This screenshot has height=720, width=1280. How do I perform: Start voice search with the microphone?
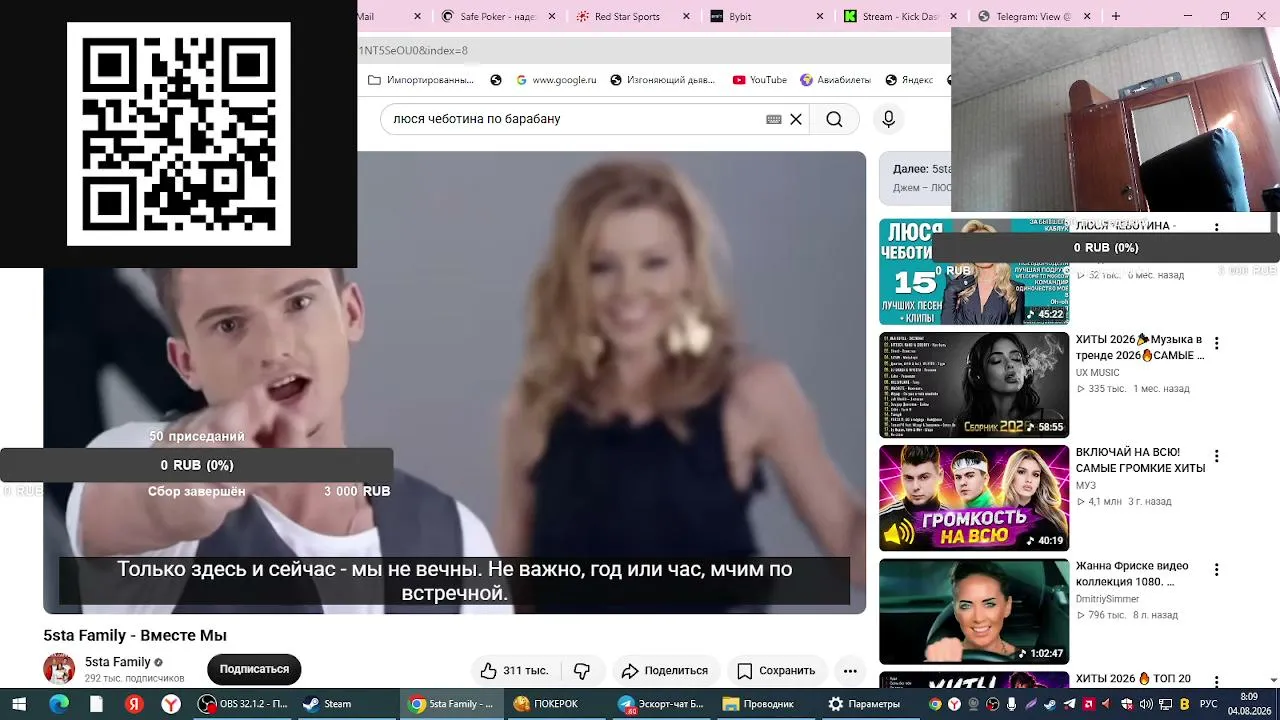click(888, 119)
